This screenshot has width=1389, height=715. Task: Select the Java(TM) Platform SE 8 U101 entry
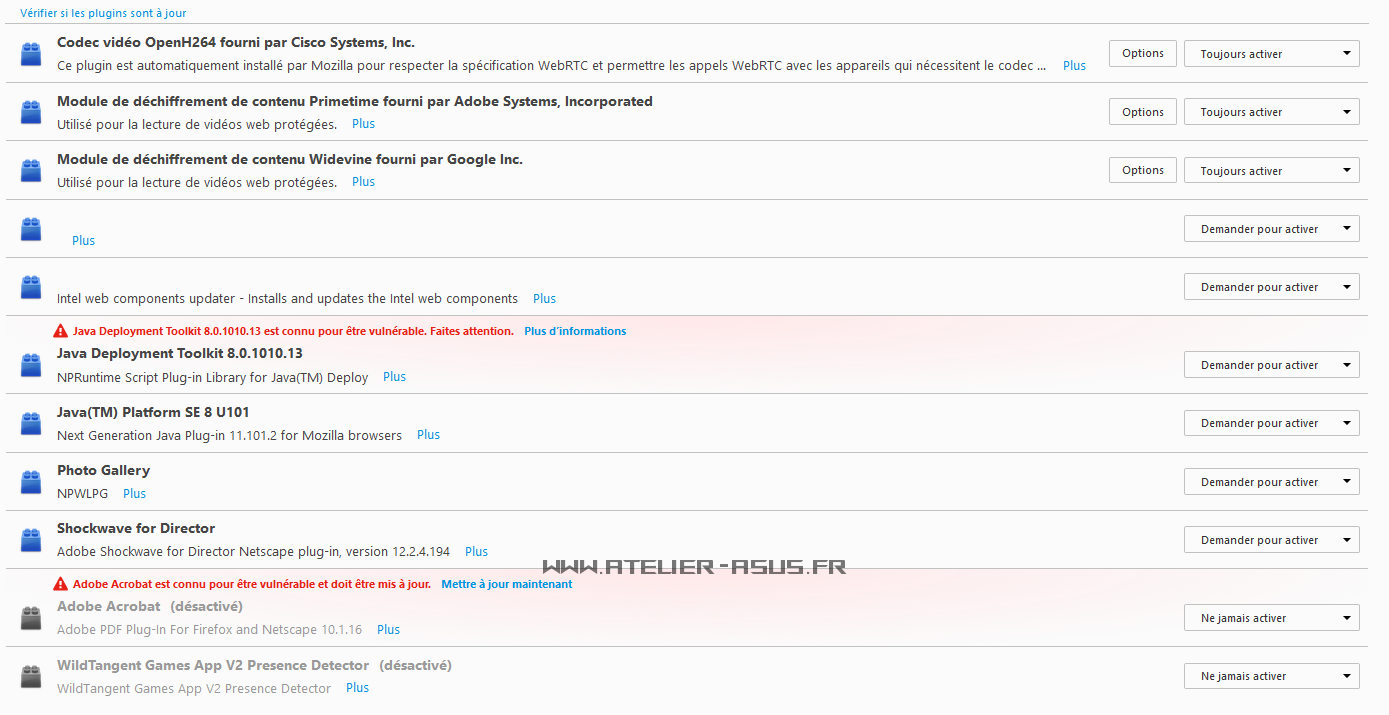click(x=153, y=412)
